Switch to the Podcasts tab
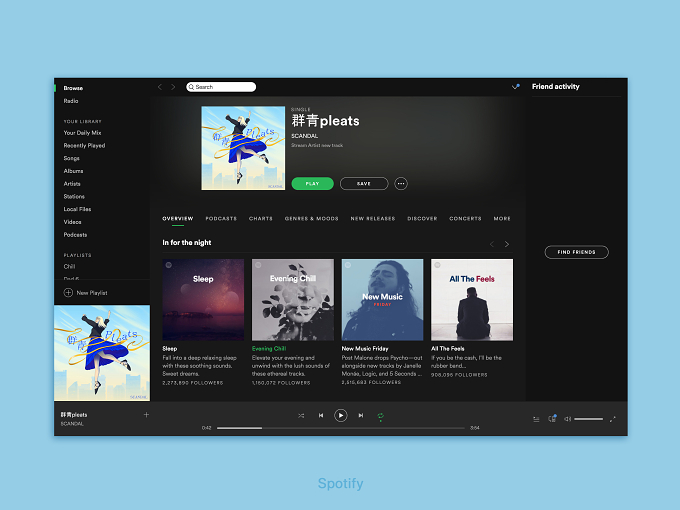This screenshot has width=680, height=510. [x=221, y=219]
